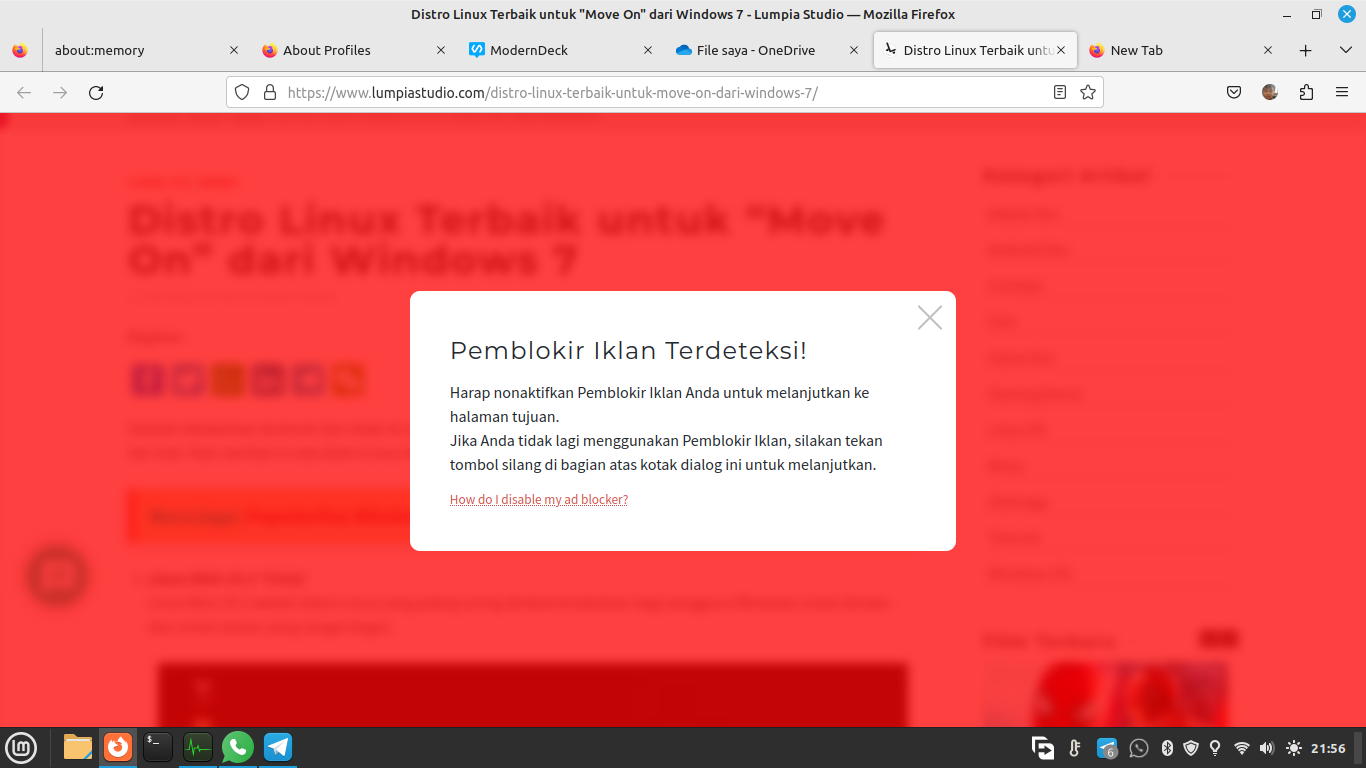
Task: Click the padlock site security icon
Action: [268, 92]
